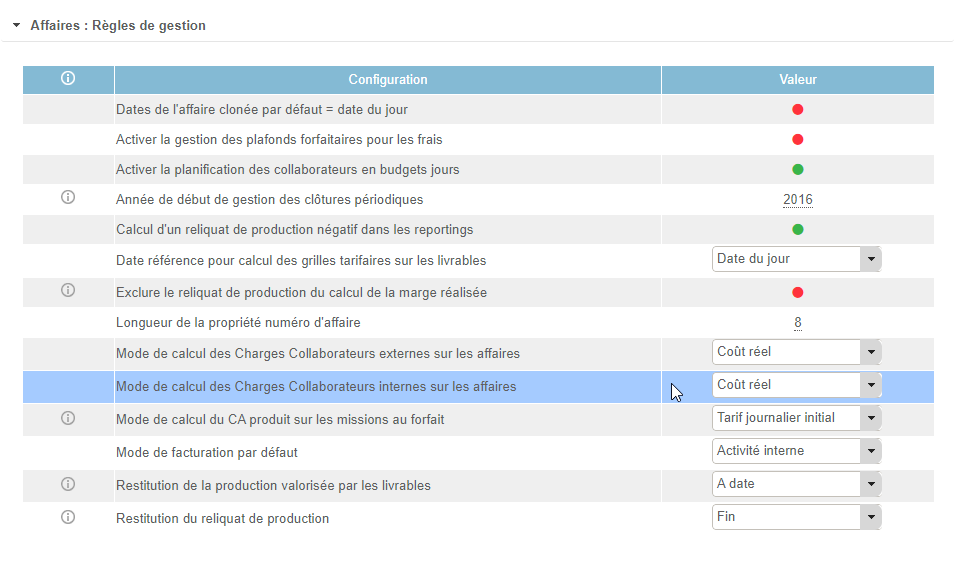This screenshot has height=562, width=967.
Task: Enable plafonds forfaitaires pour les frais toggle
Action: pos(797,139)
